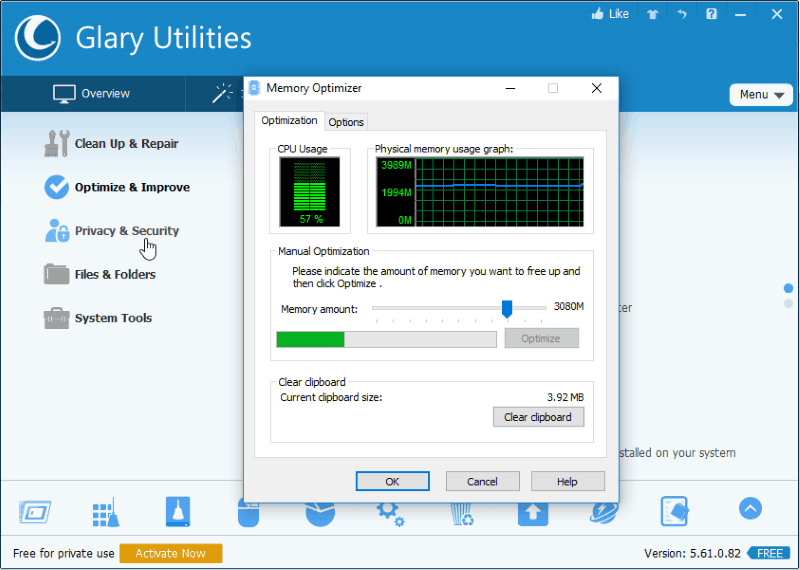Confirm with the OK button
This screenshot has width=800, height=570.
click(x=392, y=481)
